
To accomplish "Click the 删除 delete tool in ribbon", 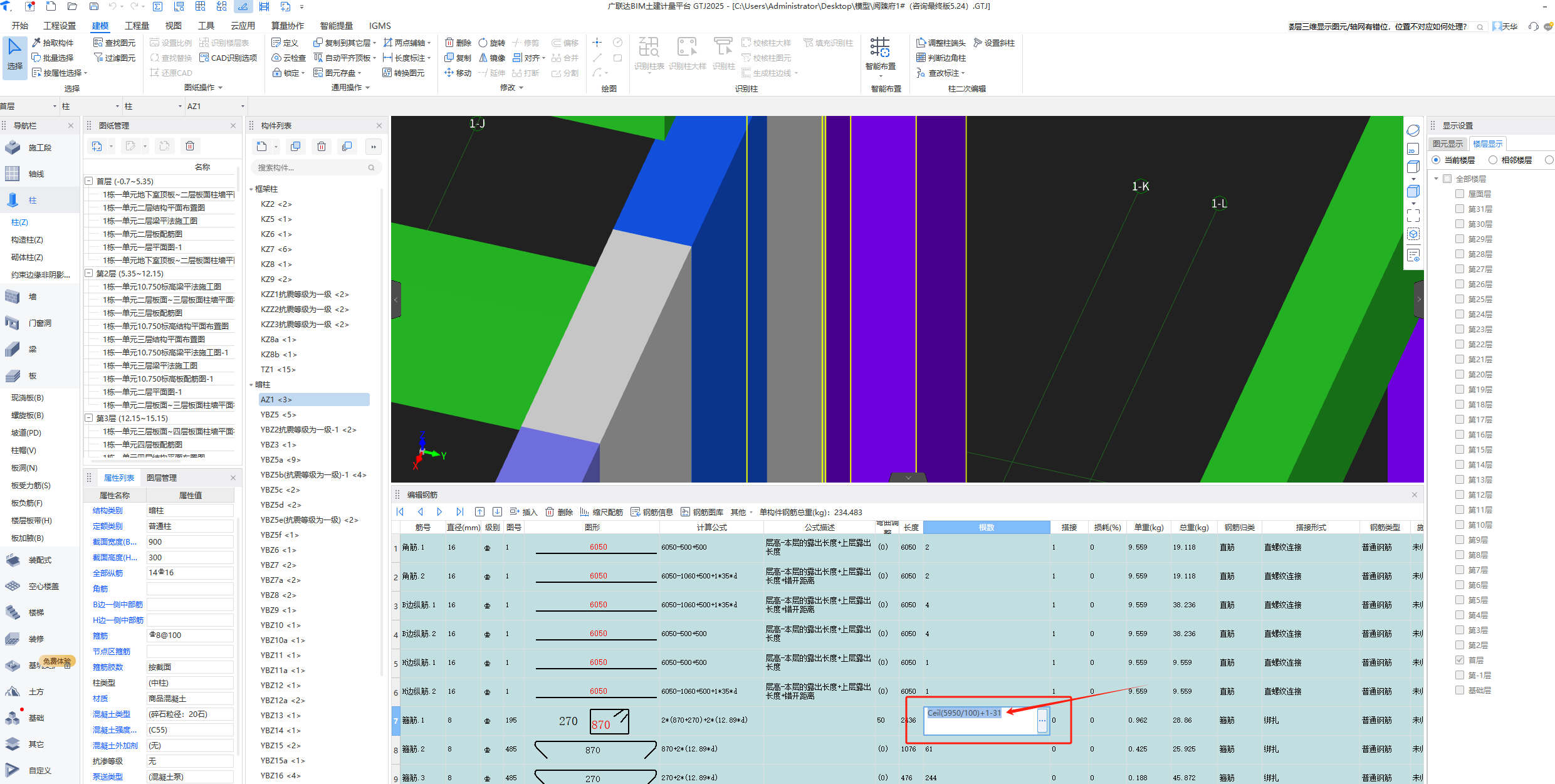I will point(458,43).
